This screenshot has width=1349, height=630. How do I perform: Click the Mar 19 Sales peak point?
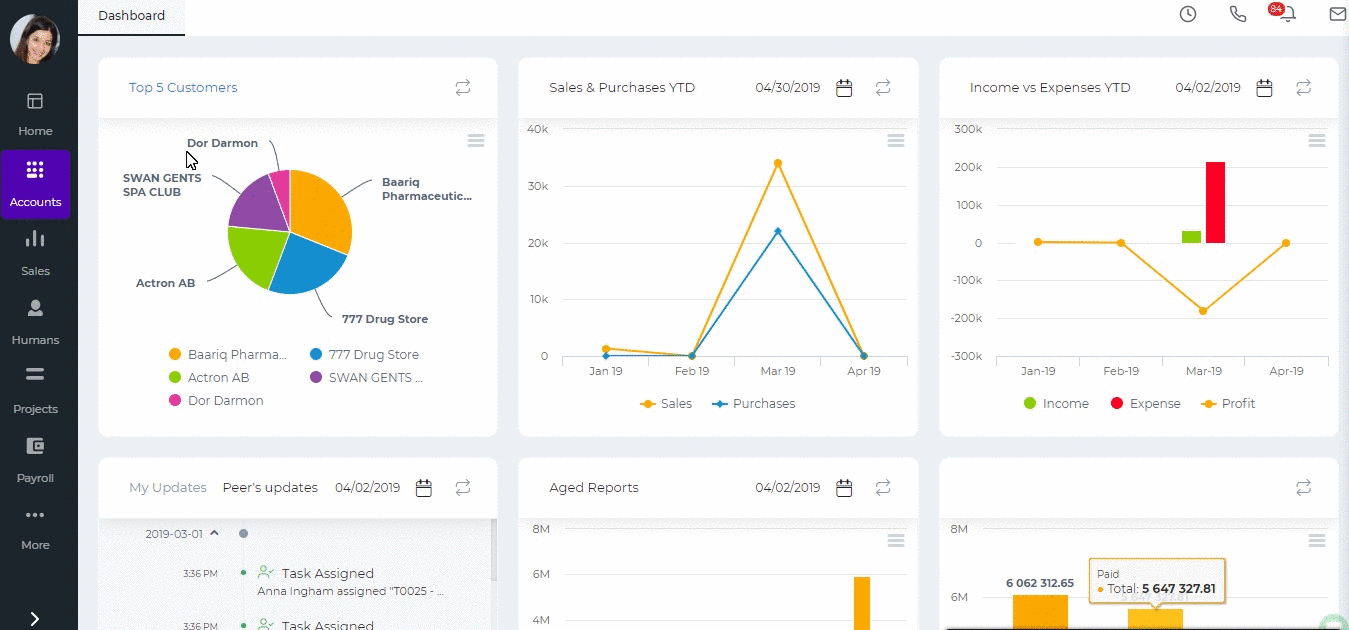point(777,163)
